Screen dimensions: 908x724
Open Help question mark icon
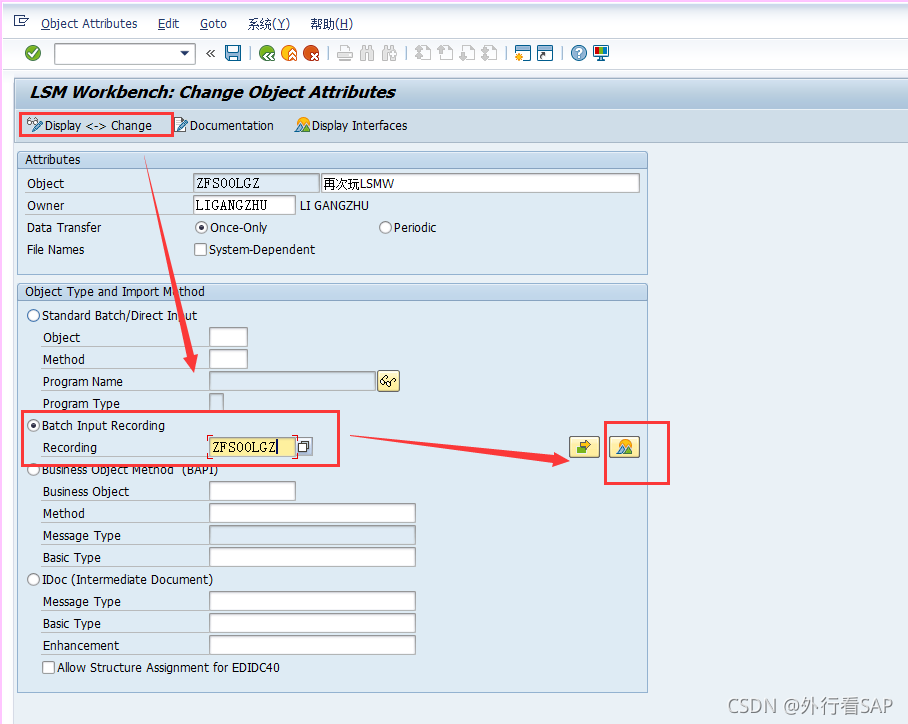(579, 53)
